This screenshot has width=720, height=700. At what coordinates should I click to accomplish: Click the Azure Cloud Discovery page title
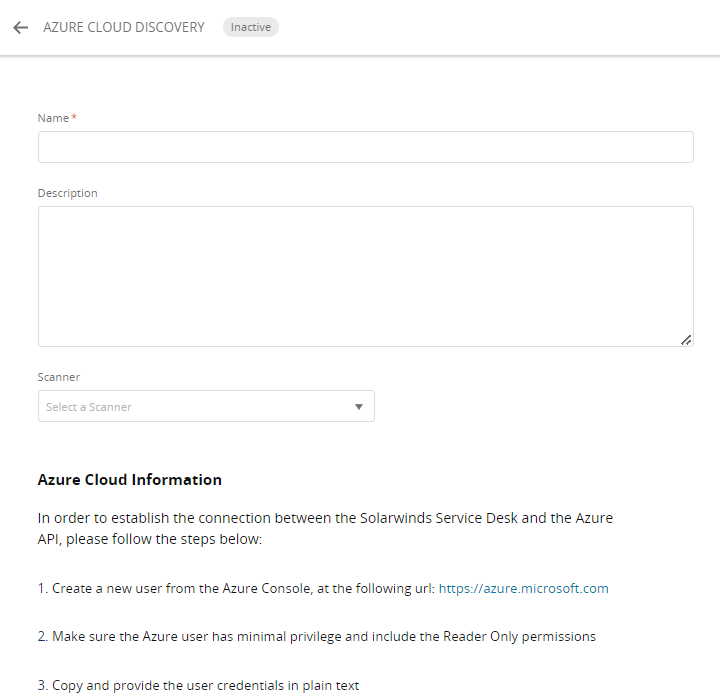123,27
